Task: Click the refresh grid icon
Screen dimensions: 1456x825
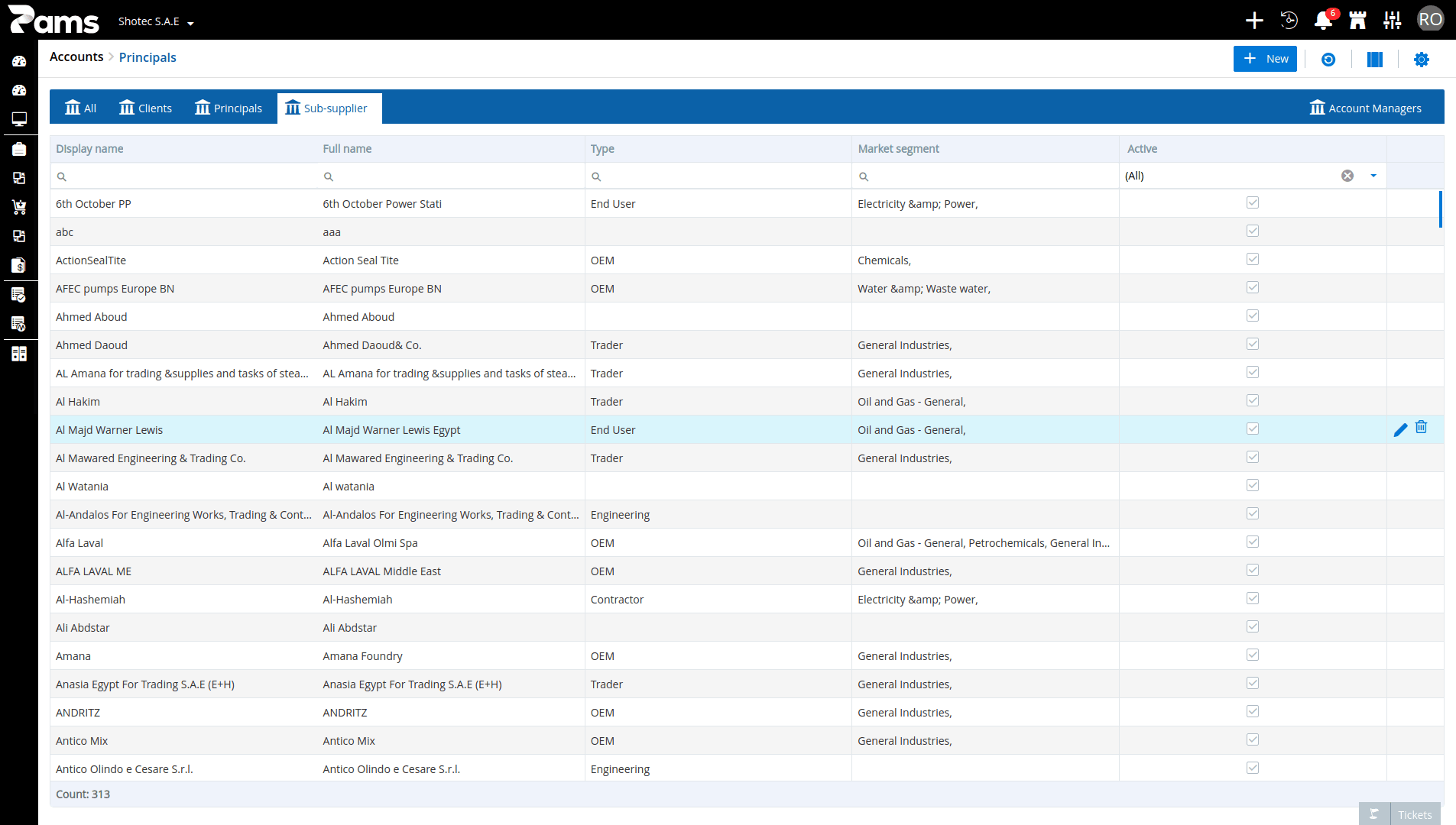Action: pos(1328,59)
